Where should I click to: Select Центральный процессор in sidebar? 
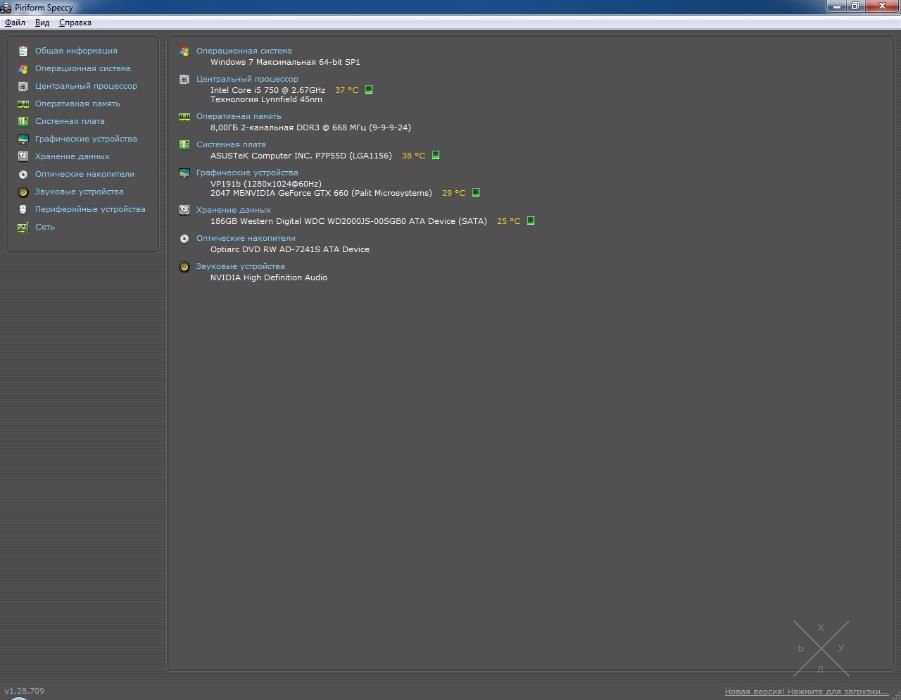coord(86,86)
